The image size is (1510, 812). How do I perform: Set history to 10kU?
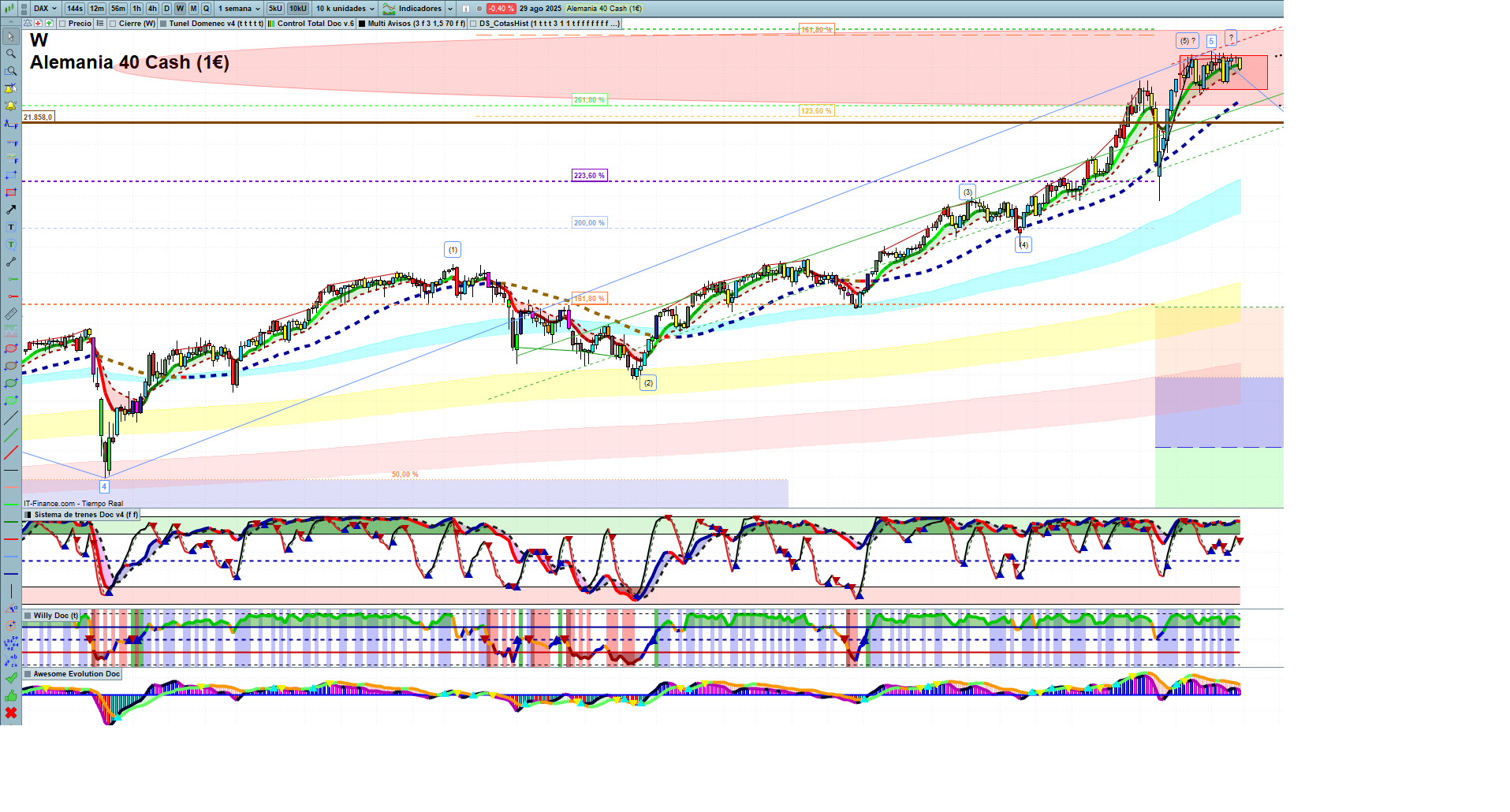click(298, 9)
